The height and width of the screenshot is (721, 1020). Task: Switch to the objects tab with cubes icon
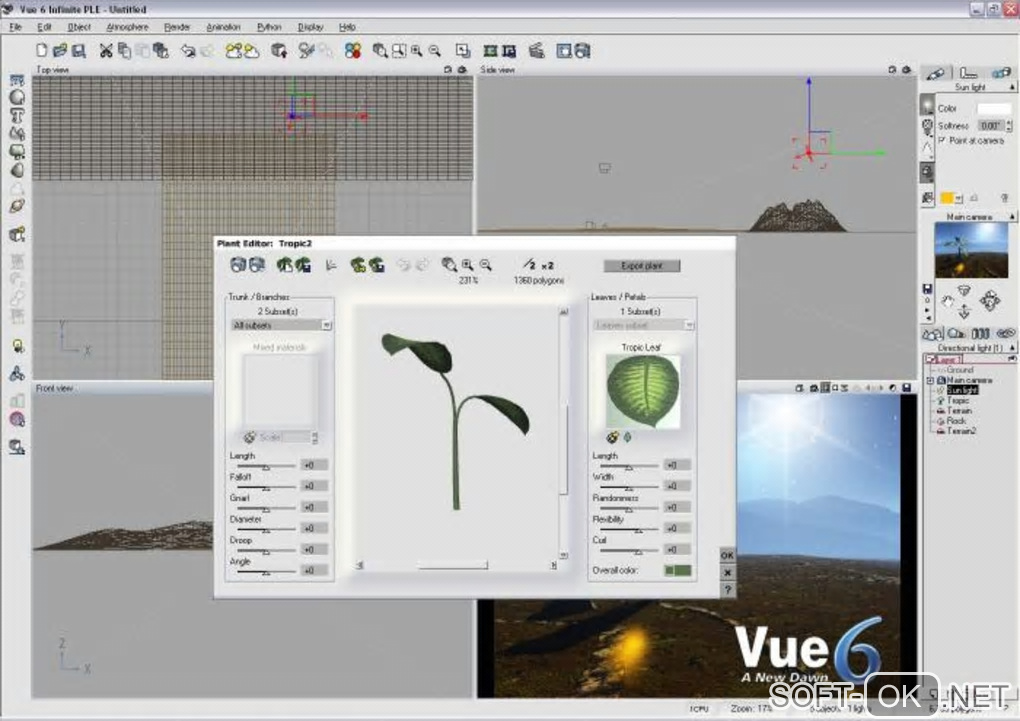click(1000, 74)
